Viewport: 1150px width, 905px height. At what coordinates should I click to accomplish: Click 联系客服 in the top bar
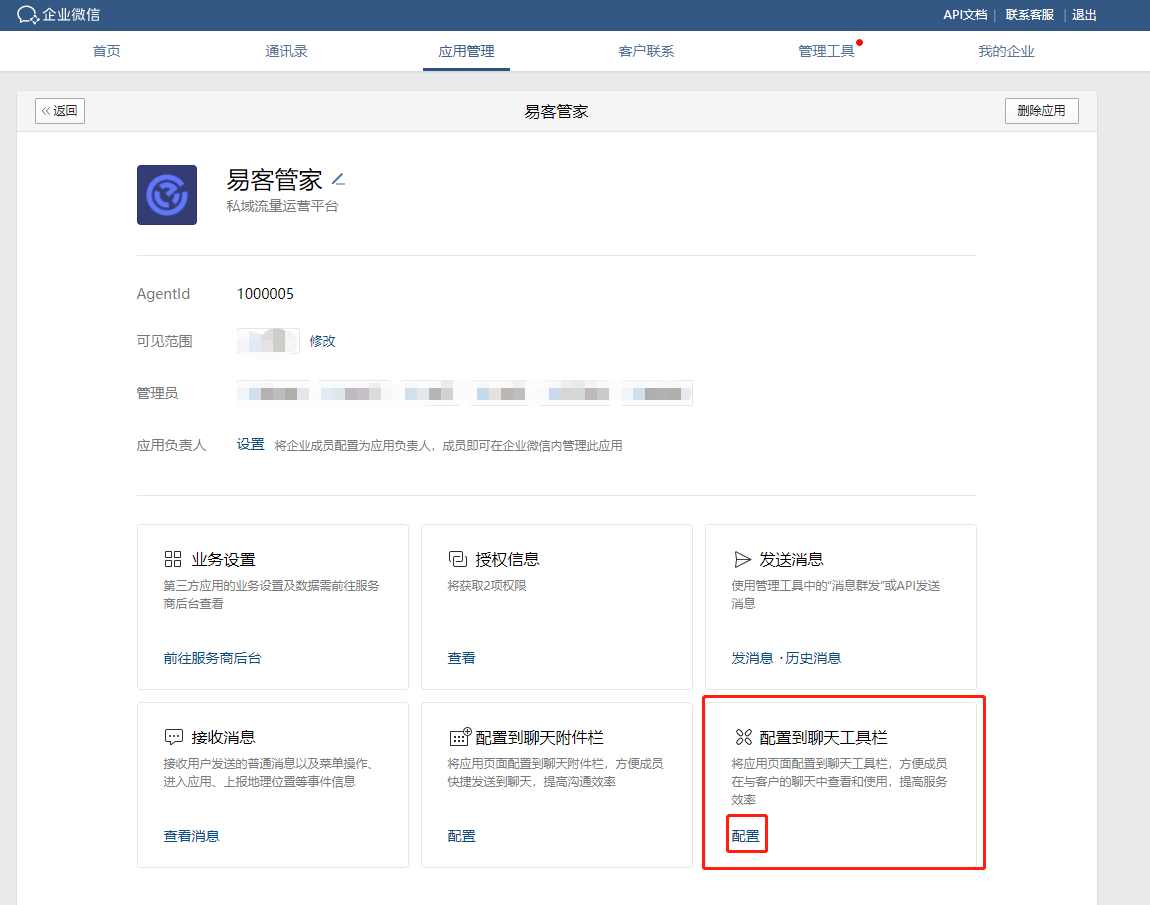pos(1029,15)
